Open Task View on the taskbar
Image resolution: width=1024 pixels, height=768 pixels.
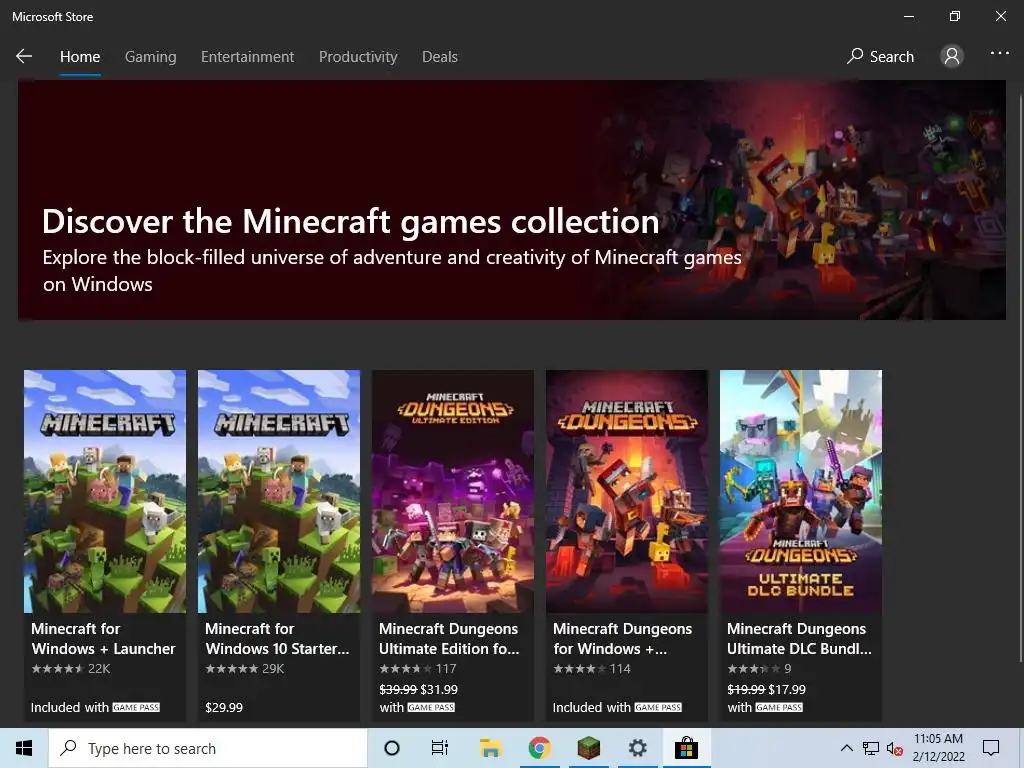pos(440,748)
